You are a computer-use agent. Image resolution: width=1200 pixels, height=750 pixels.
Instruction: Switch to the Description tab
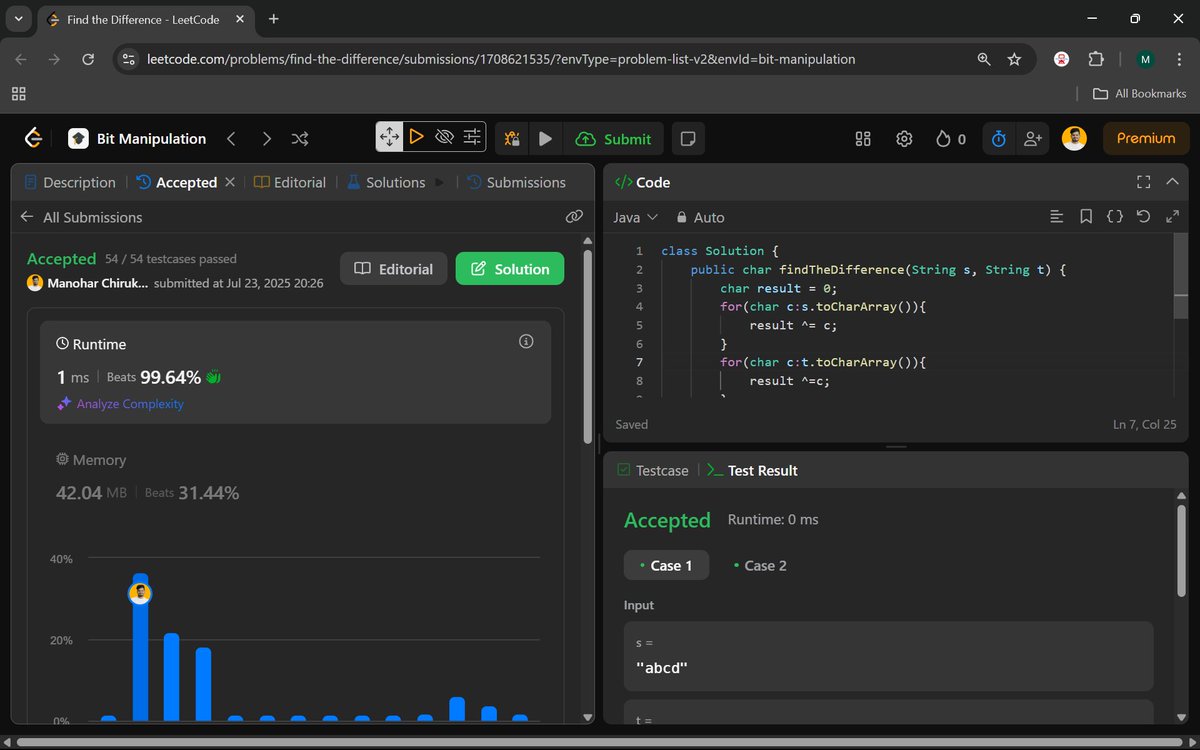coord(69,182)
